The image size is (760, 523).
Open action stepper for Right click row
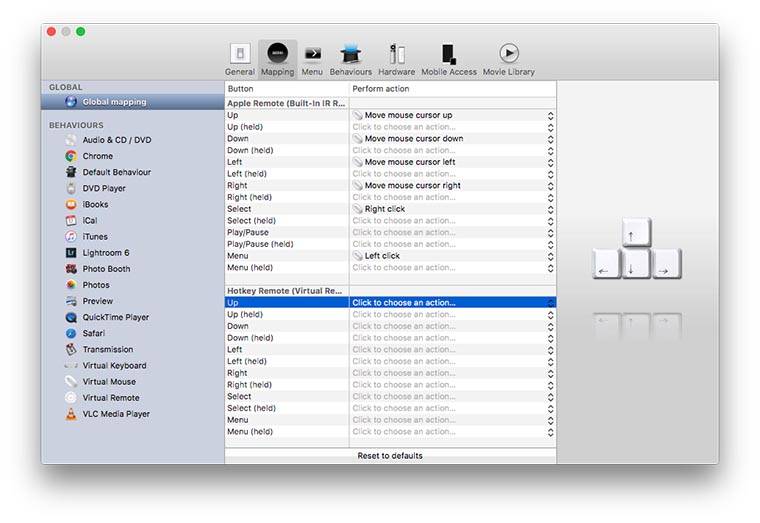[551, 209]
